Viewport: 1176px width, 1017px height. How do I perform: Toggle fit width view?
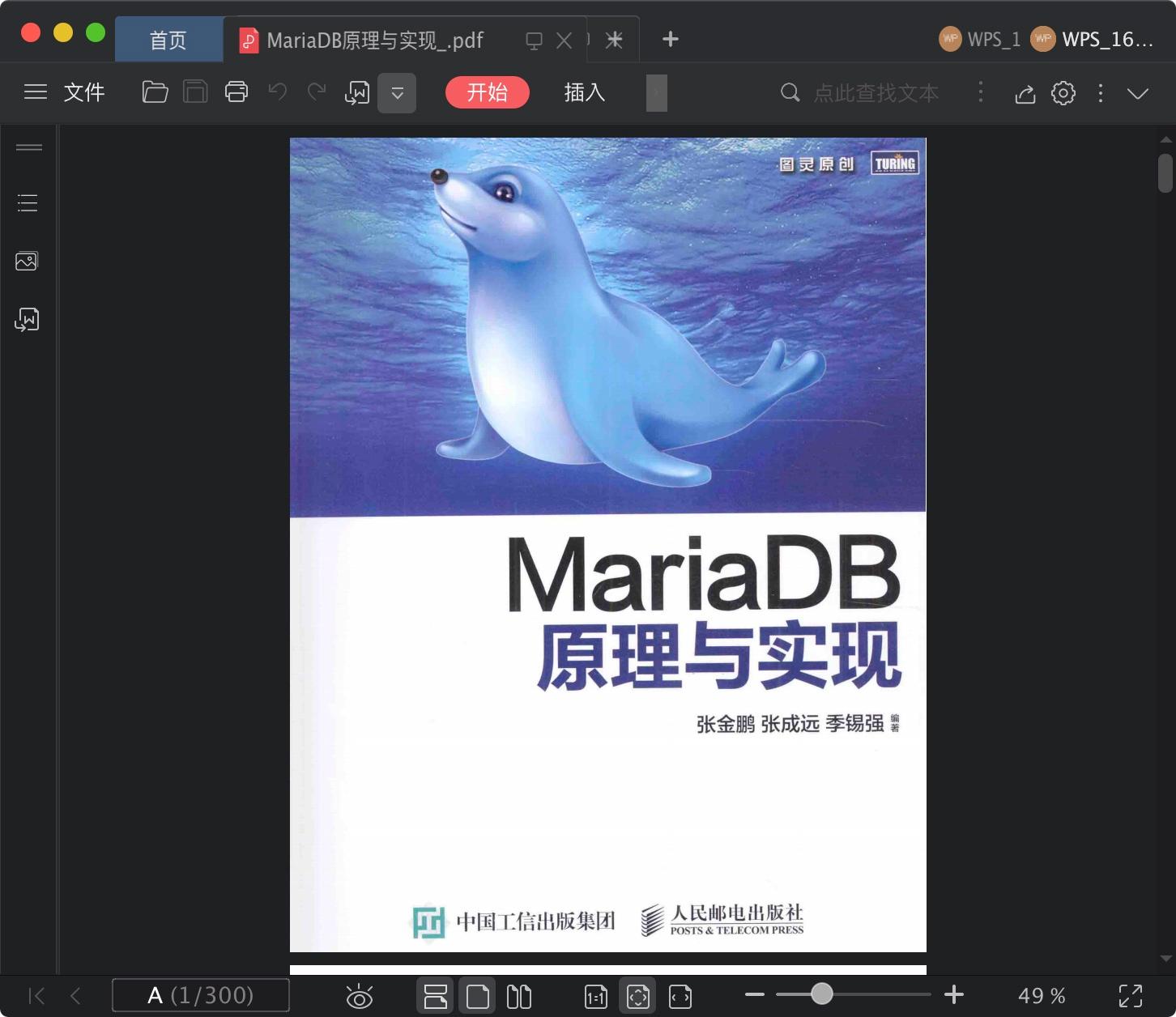coord(680,997)
